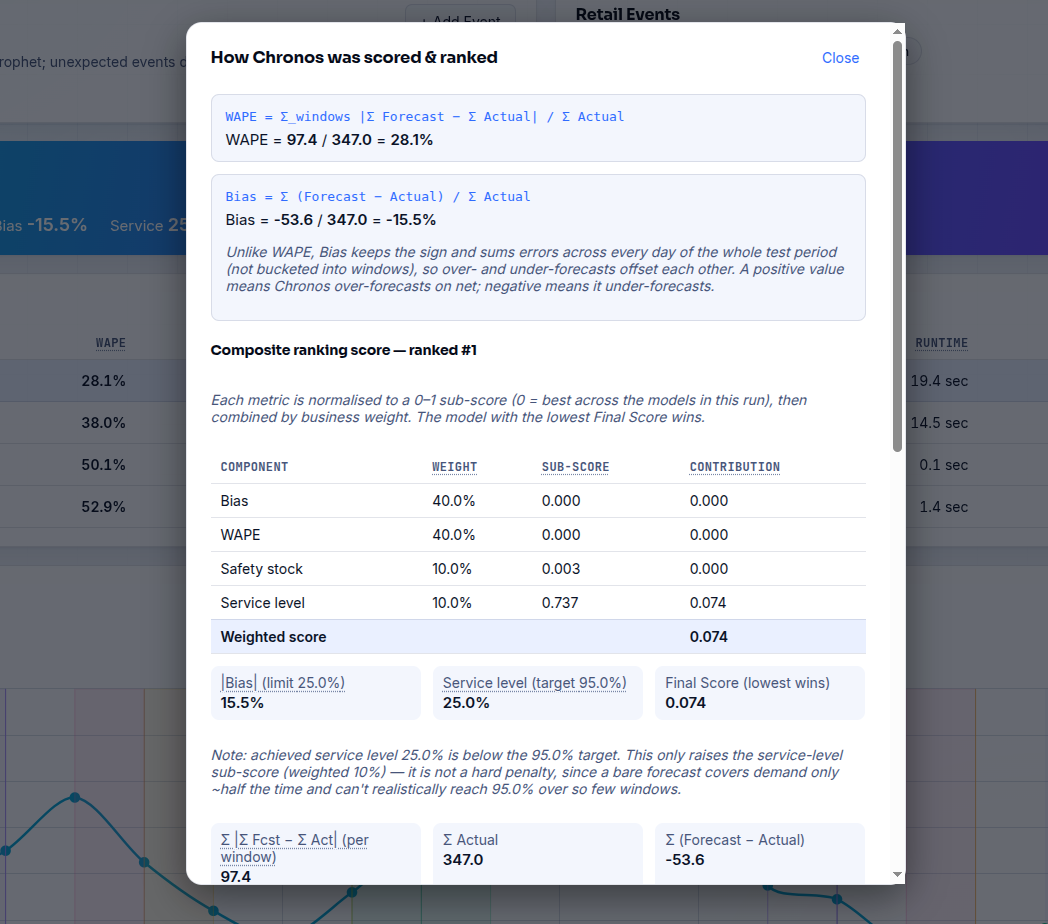Image resolution: width=1048 pixels, height=924 pixels.
Task: Click WAPE = 97.4 / 347.0 result
Action: point(329,140)
